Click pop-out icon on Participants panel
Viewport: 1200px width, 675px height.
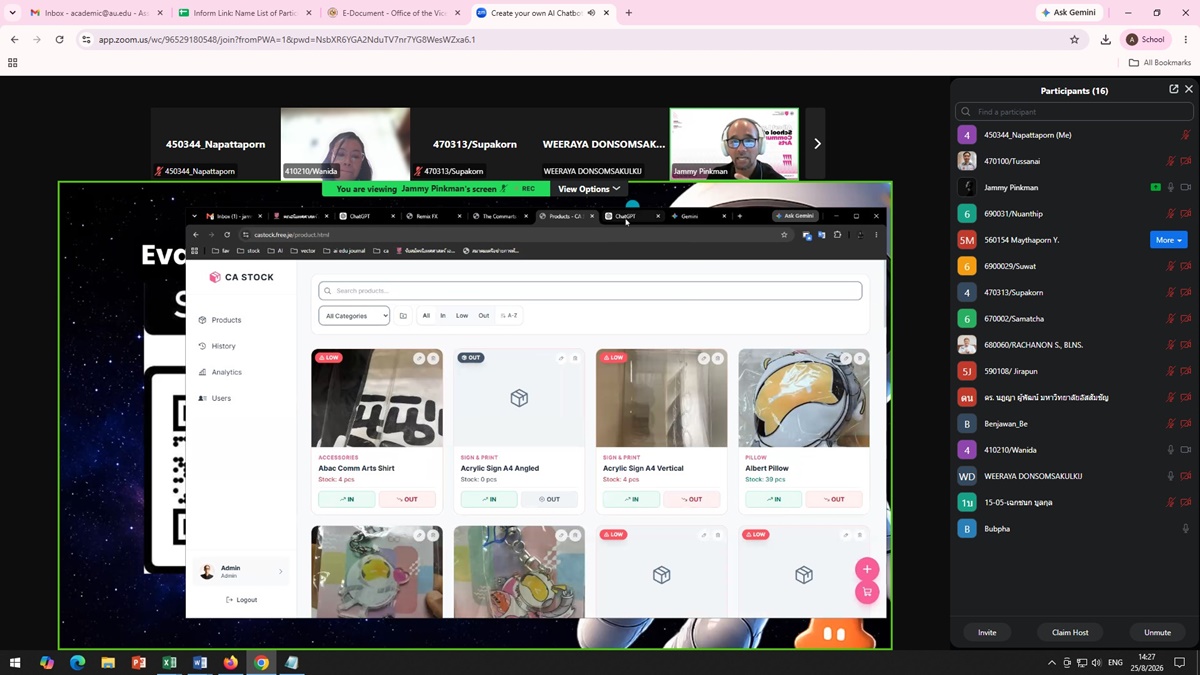[1173, 90]
